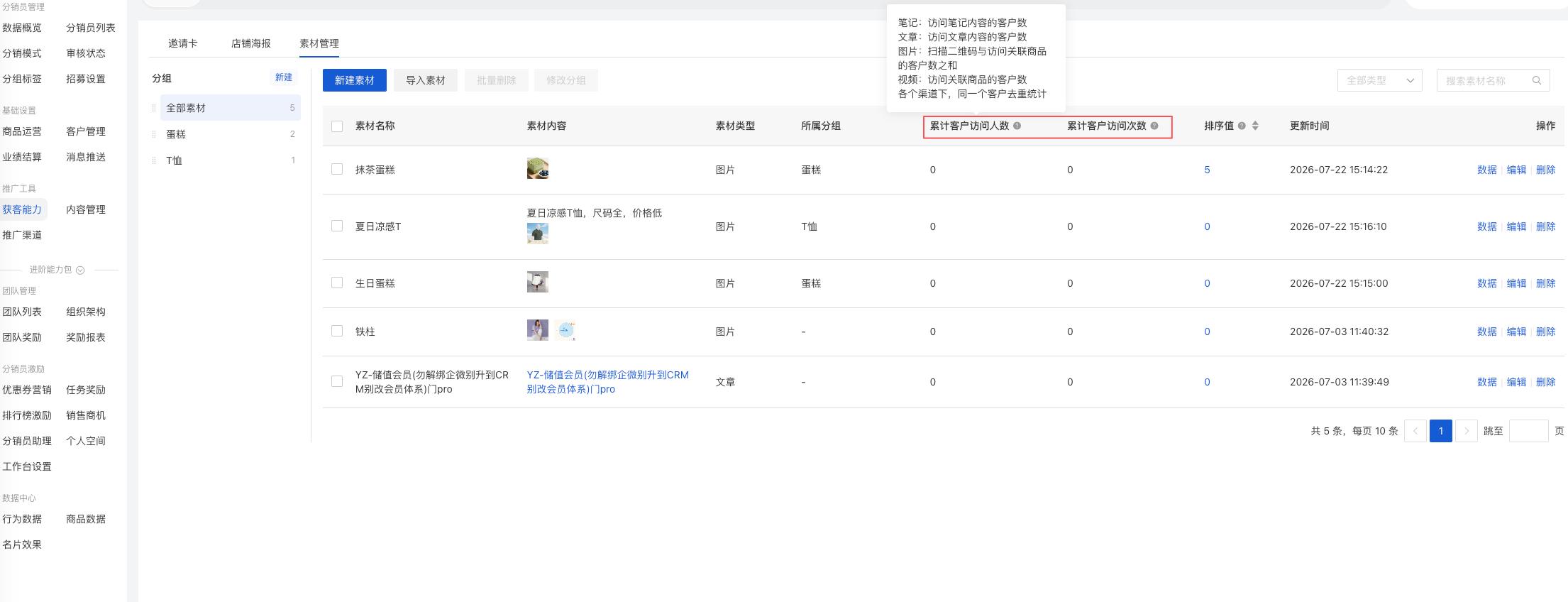Image resolution: width=1568 pixels, height=602 pixels.
Task: Go to previous page arrow
Action: [x=1415, y=431]
